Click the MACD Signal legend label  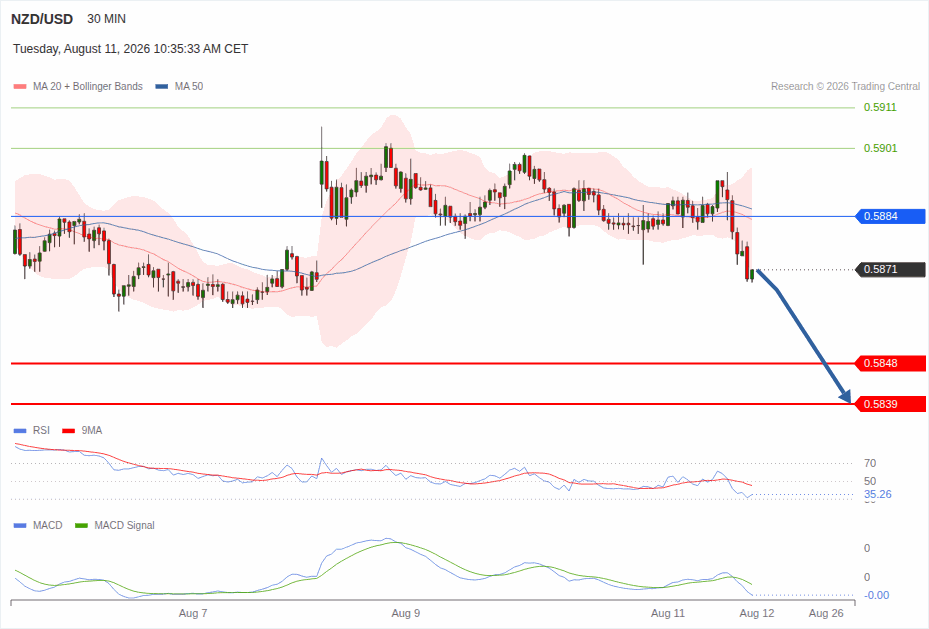pos(124,525)
